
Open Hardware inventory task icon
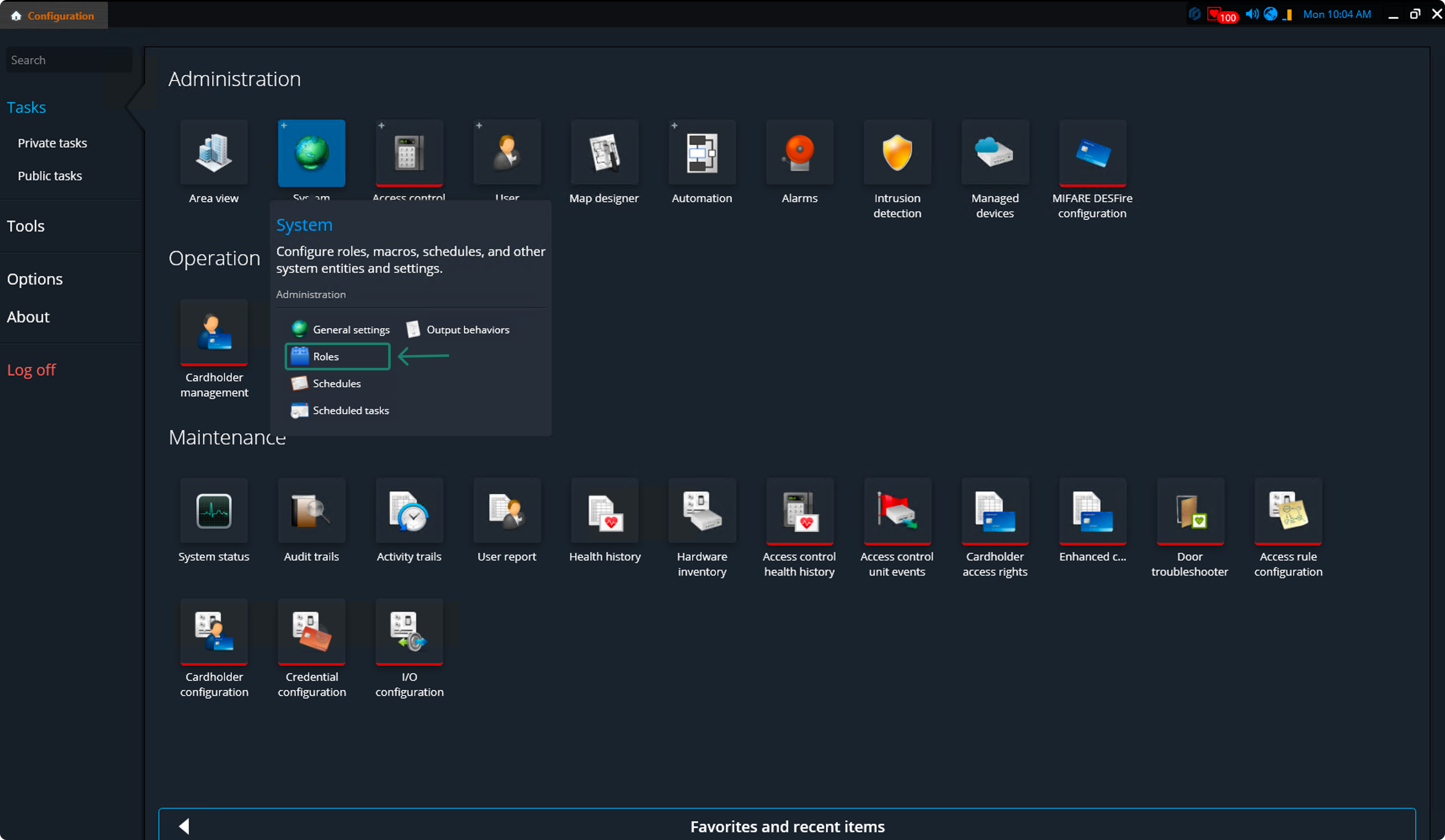(702, 511)
